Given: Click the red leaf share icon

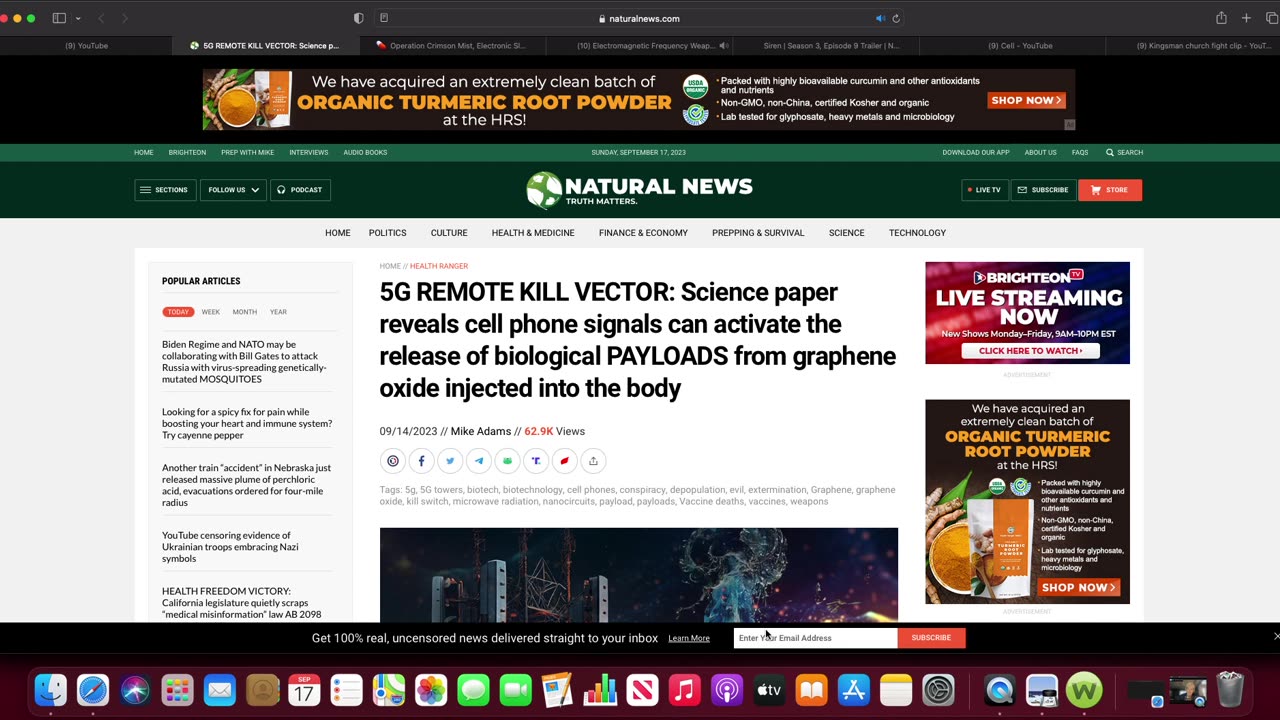Looking at the screenshot, I should [564, 461].
